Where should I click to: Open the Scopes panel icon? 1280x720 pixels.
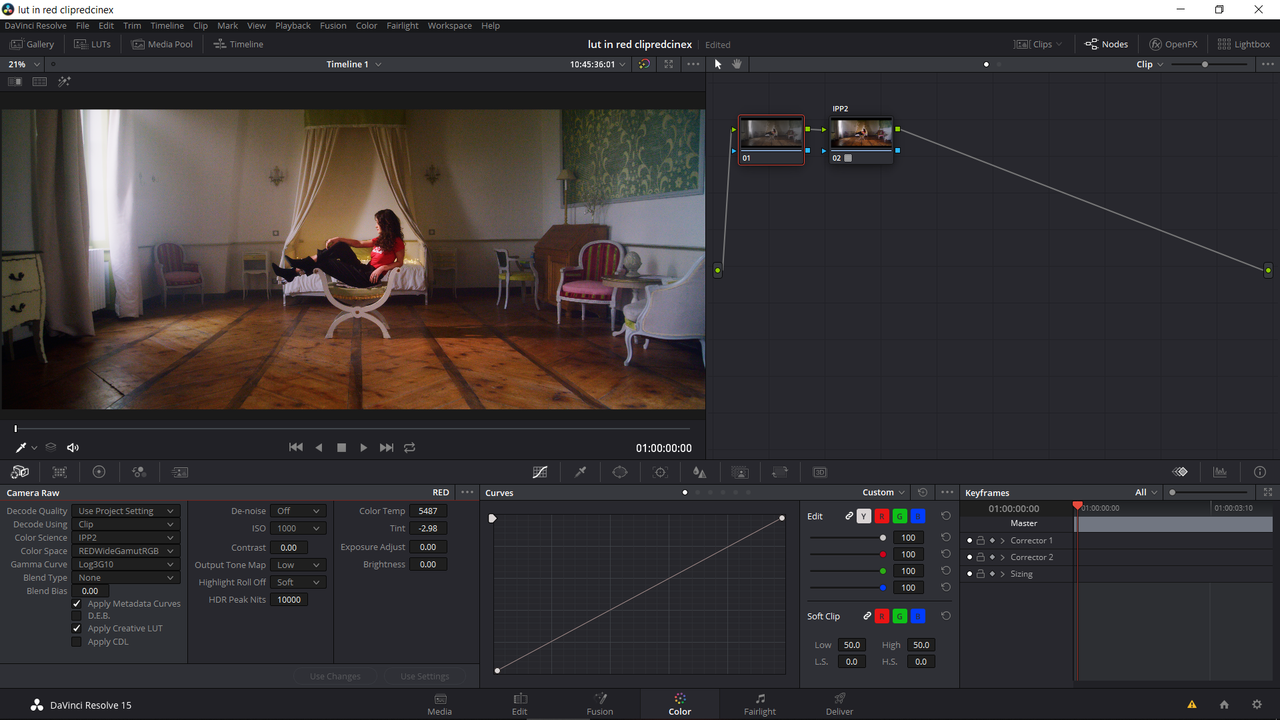click(x=1220, y=472)
